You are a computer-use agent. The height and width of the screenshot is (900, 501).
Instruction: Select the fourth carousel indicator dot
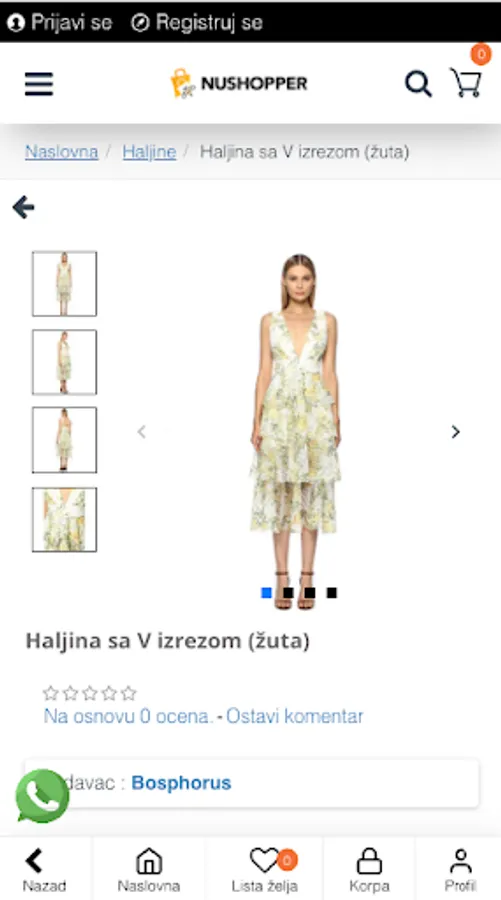pyautogui.click(x=332, y=593)
